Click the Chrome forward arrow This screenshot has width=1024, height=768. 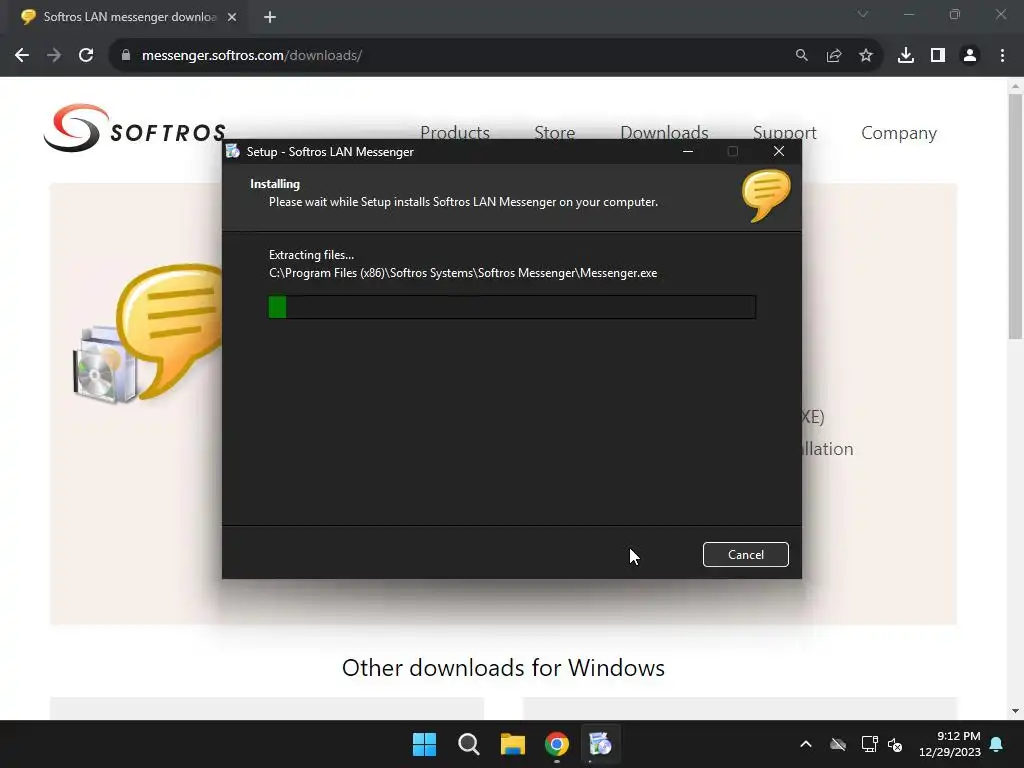point(54,56)
